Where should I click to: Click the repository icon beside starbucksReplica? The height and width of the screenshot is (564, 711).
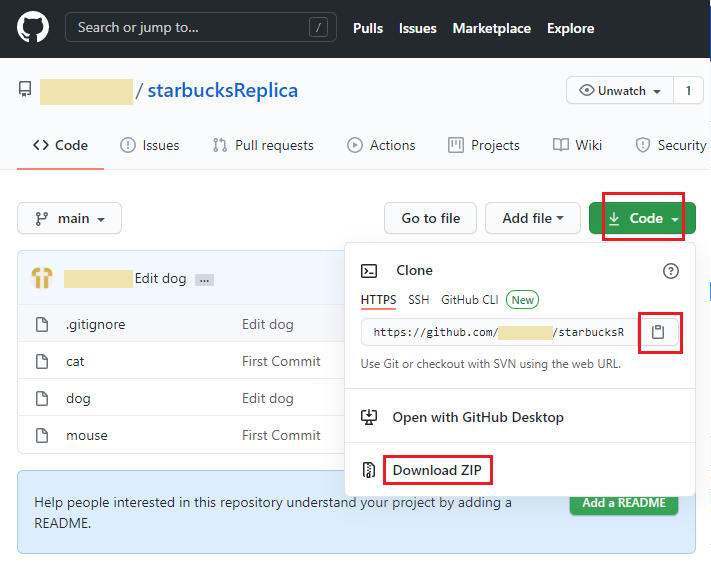click(x=25, y=89)
